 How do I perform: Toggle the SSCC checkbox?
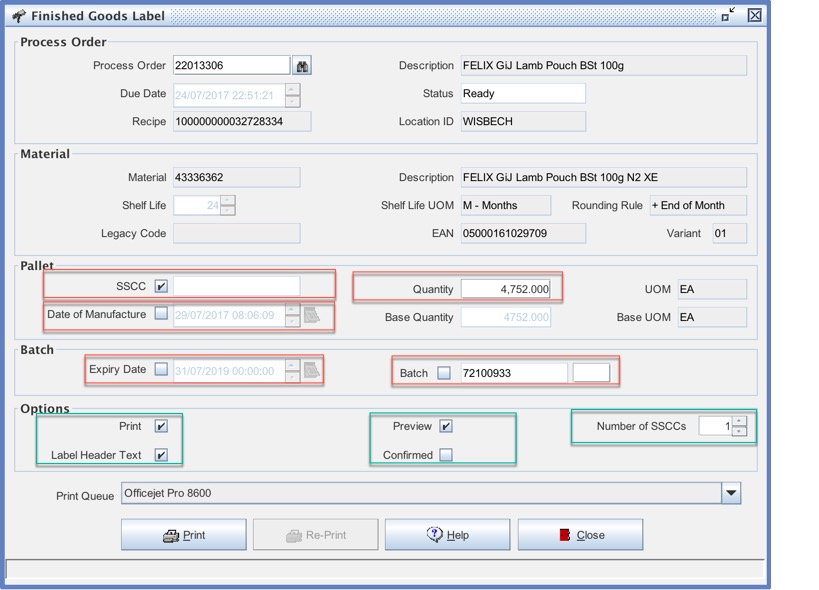[161, 287]
